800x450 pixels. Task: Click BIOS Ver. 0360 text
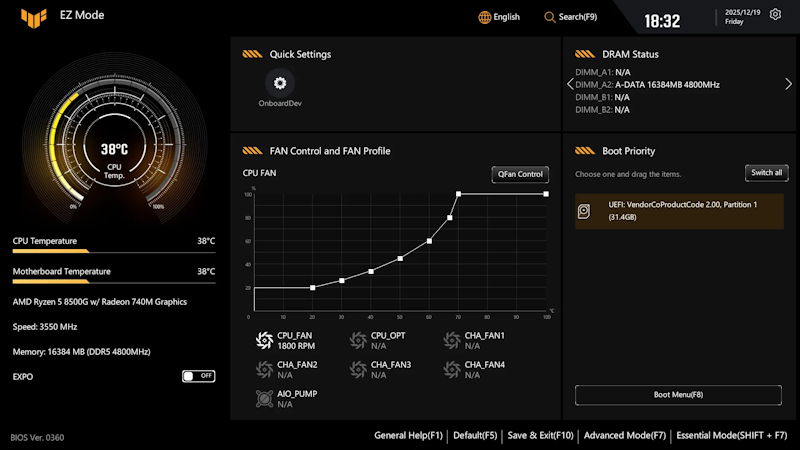pos(37,437)
